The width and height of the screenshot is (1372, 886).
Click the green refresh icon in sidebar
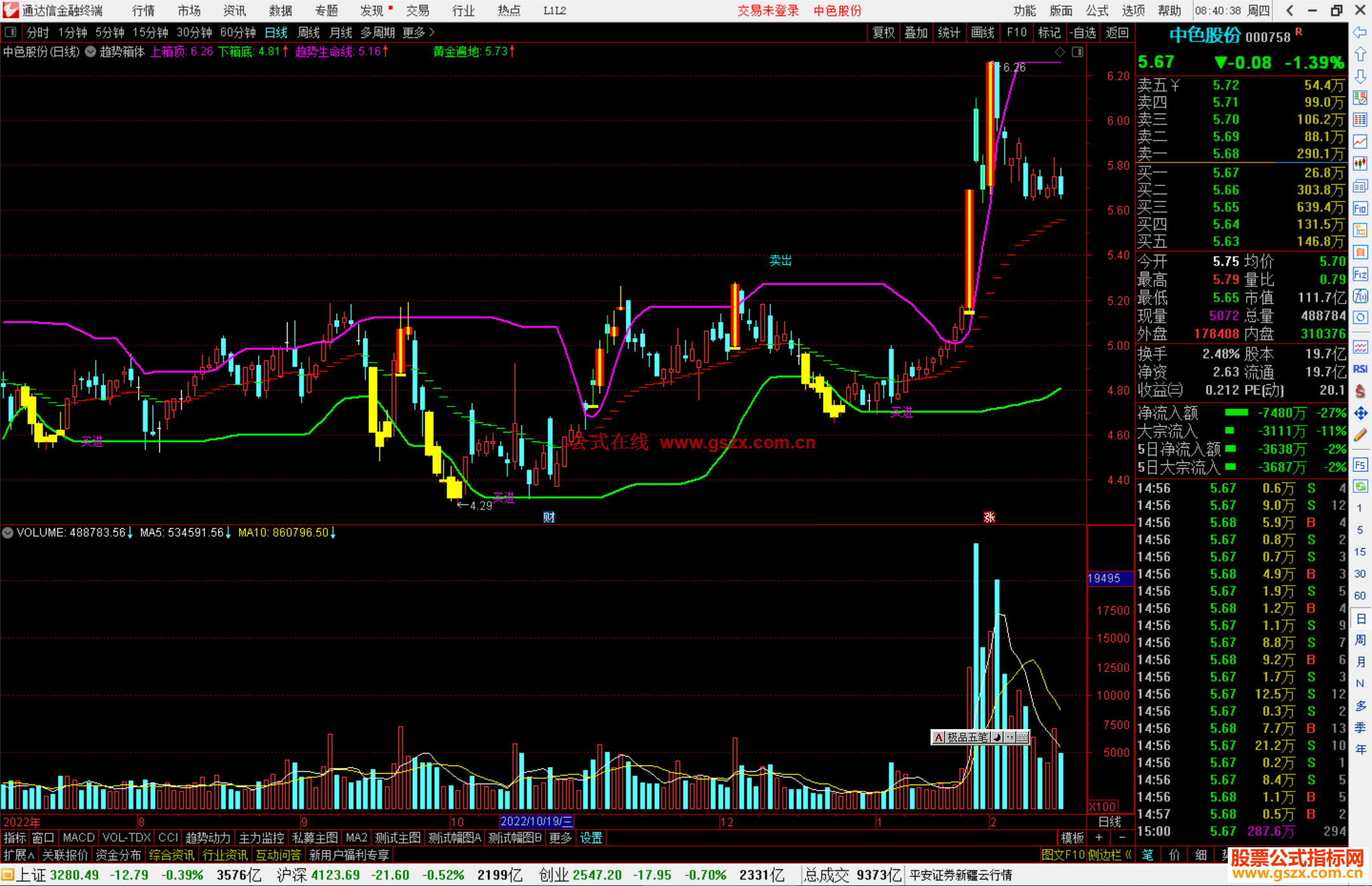[x=1360, y=487]
